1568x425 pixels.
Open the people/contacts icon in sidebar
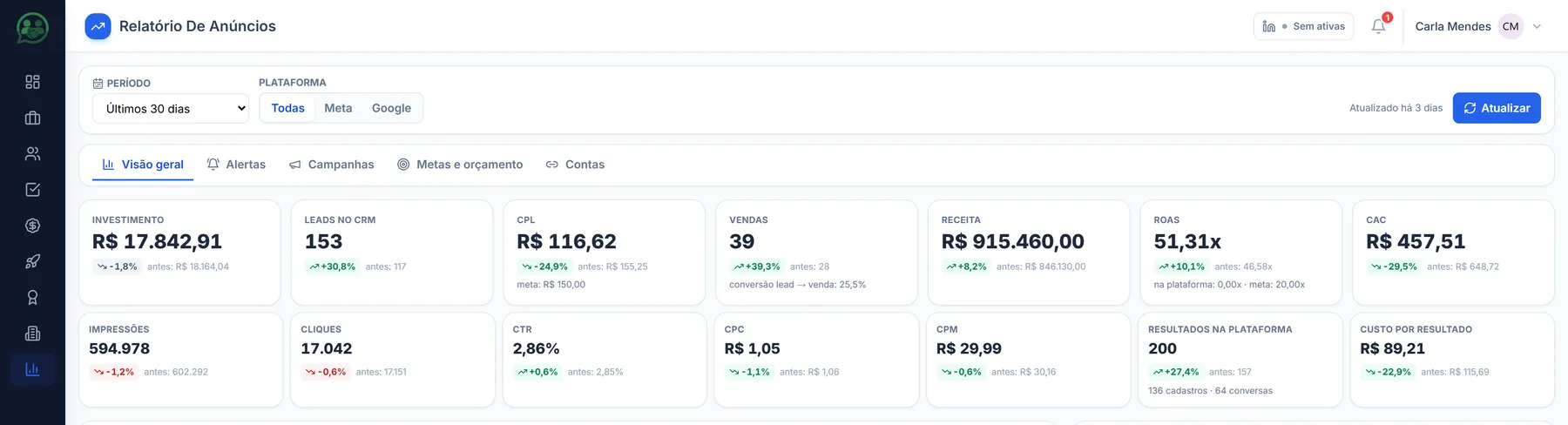coord(32,154)
